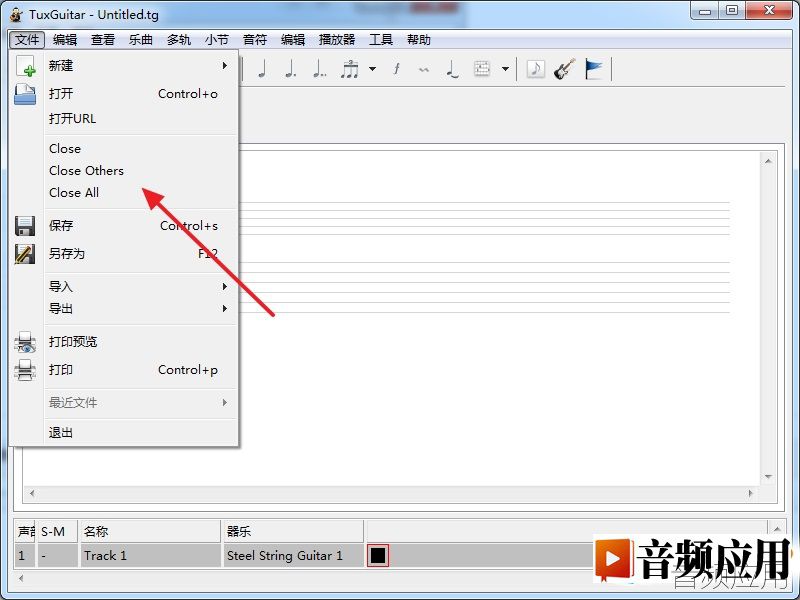Open the 工具 menu
This screenshot has height=600, width=800.
pyautogui.click(x=381, y=40)
